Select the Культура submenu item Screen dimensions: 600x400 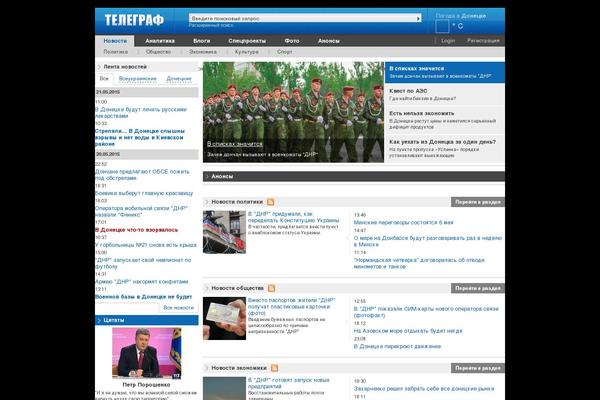(x=246, y=52)
